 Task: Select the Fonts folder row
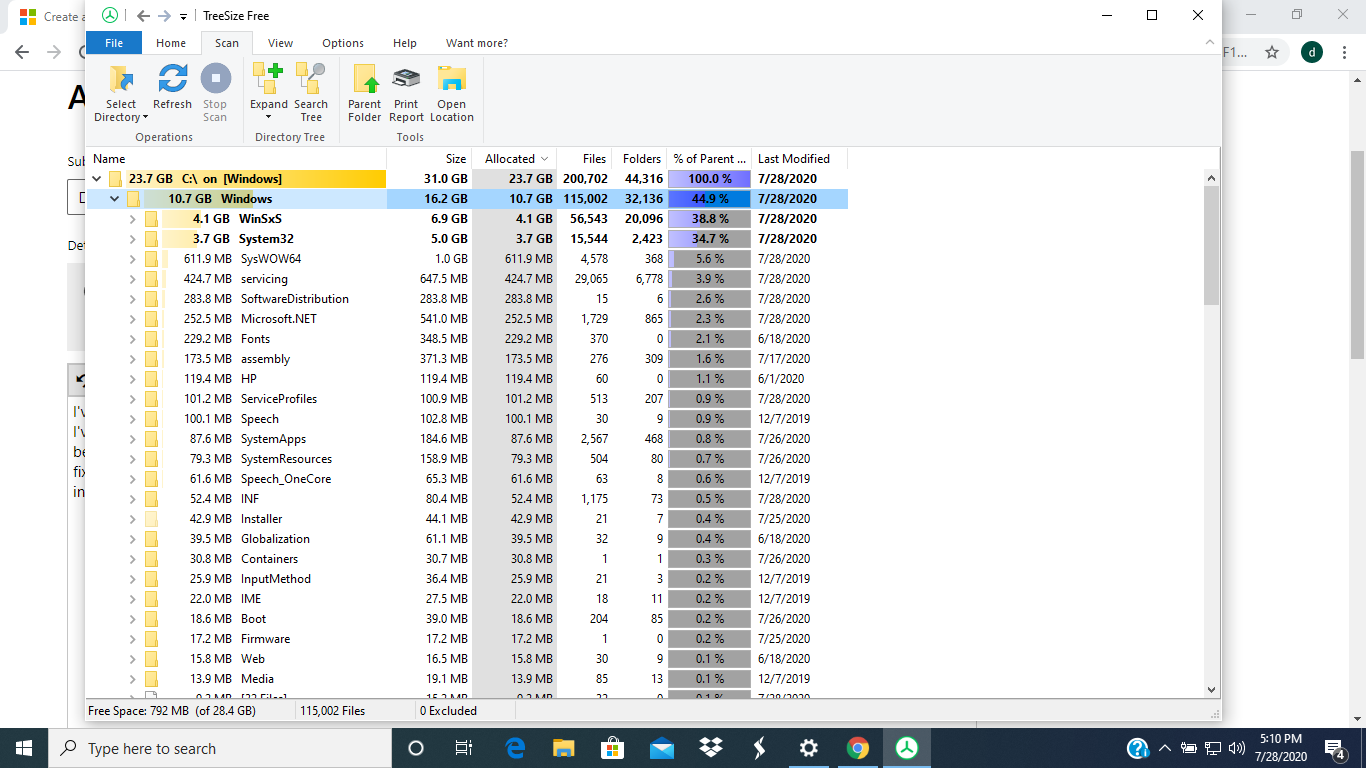tap(467, 339)
